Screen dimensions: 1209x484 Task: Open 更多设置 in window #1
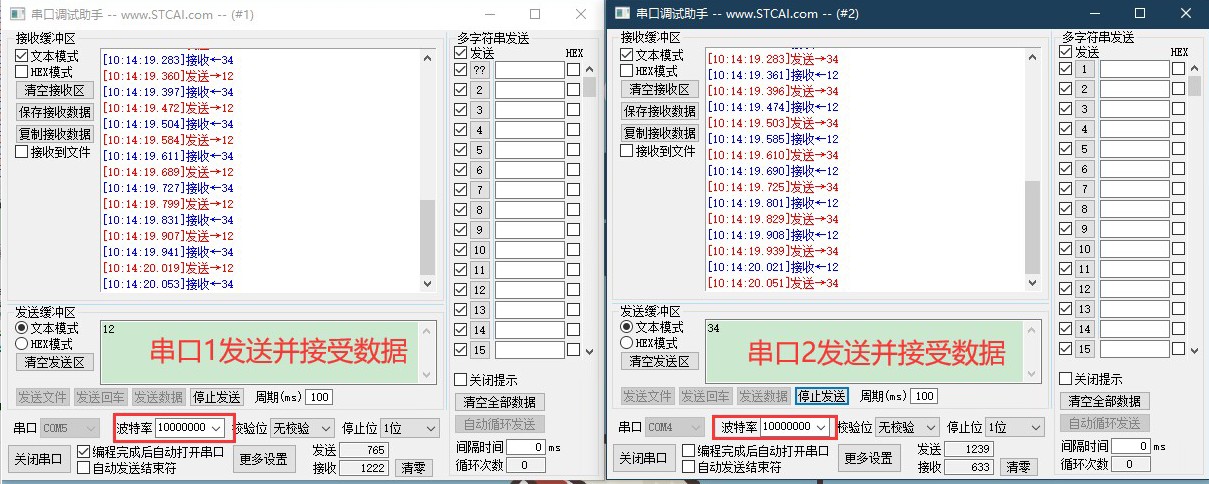pyautogui.click(x=264, y=459)
